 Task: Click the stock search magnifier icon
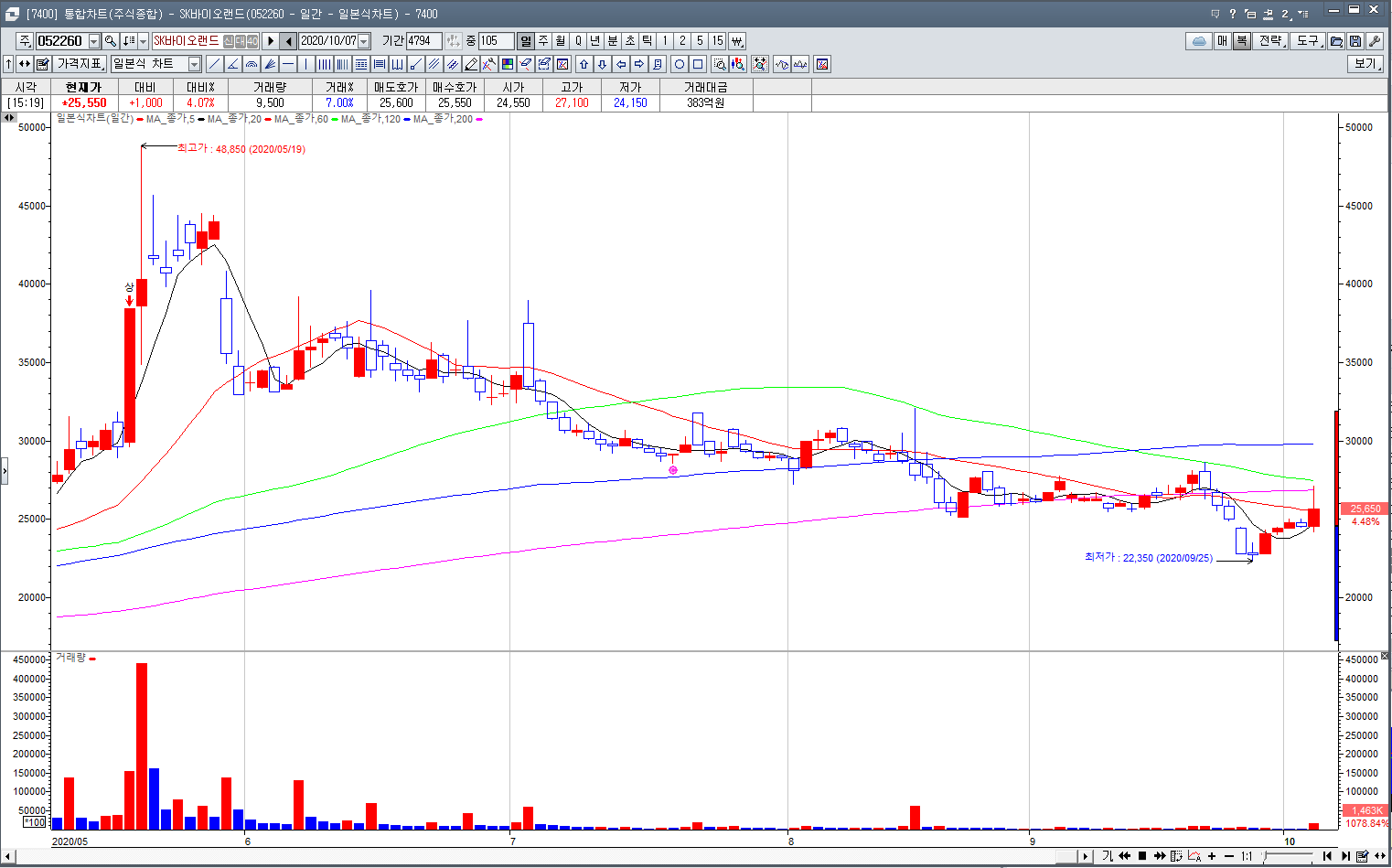coord(111,41)
